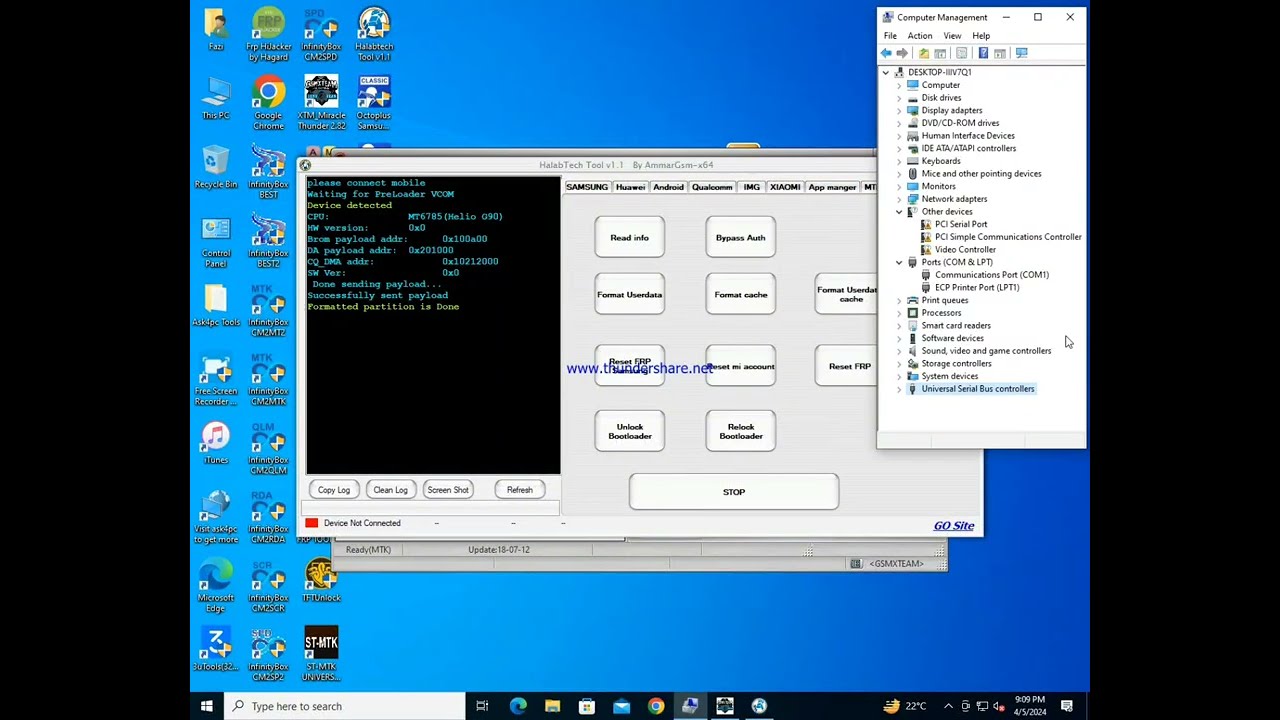Click the scan hardware monitor toolbar icon
Image resolution: width=1280 pixels, height=720 pixels.
click(1021, 53)
